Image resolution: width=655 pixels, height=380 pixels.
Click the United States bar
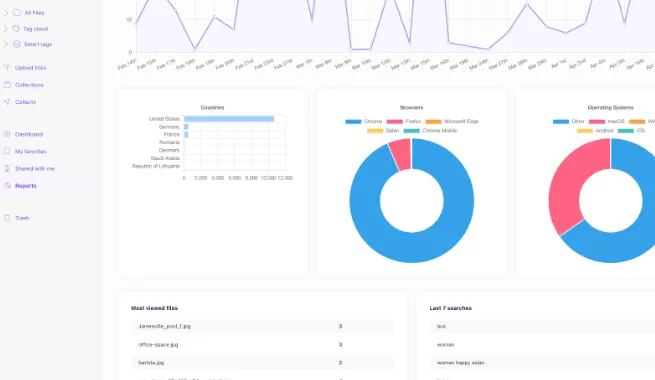tap(229, 119)
